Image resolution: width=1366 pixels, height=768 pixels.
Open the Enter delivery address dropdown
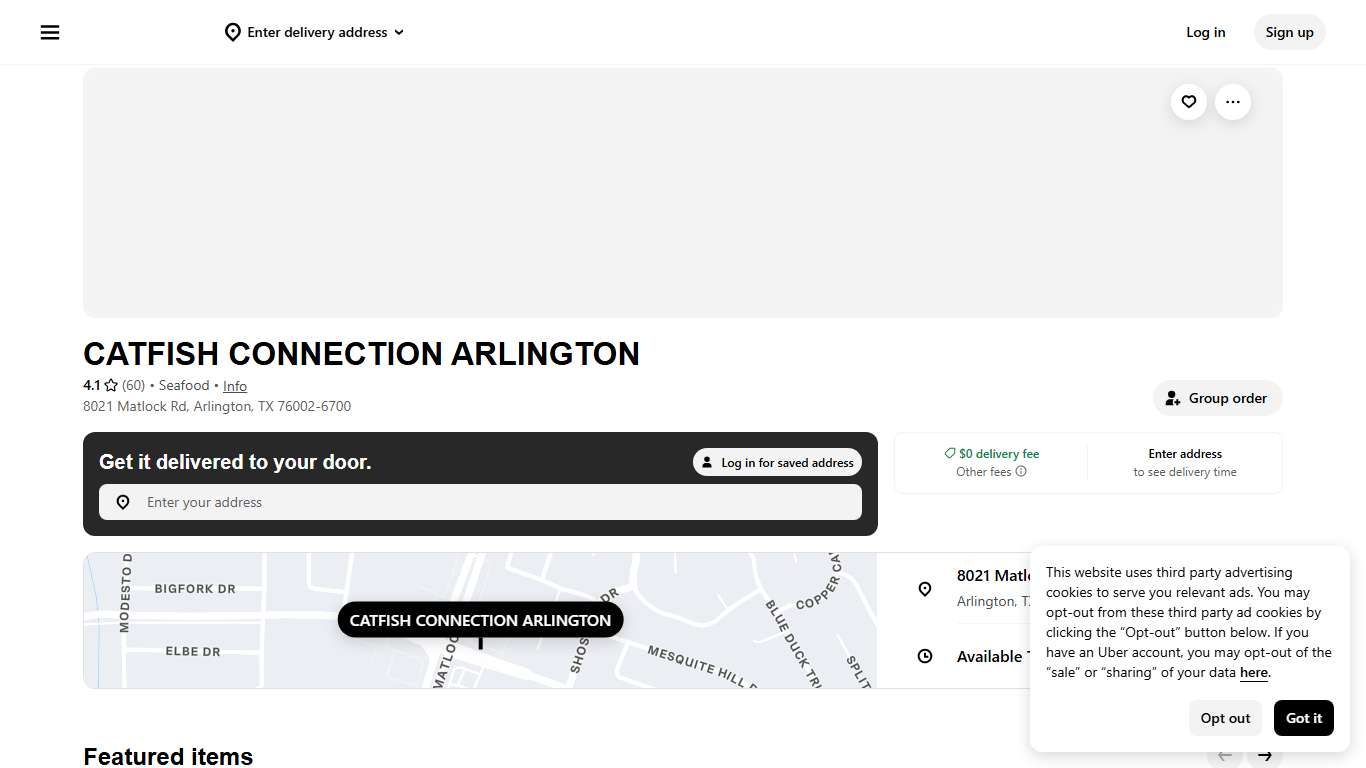tap(314, 32)
